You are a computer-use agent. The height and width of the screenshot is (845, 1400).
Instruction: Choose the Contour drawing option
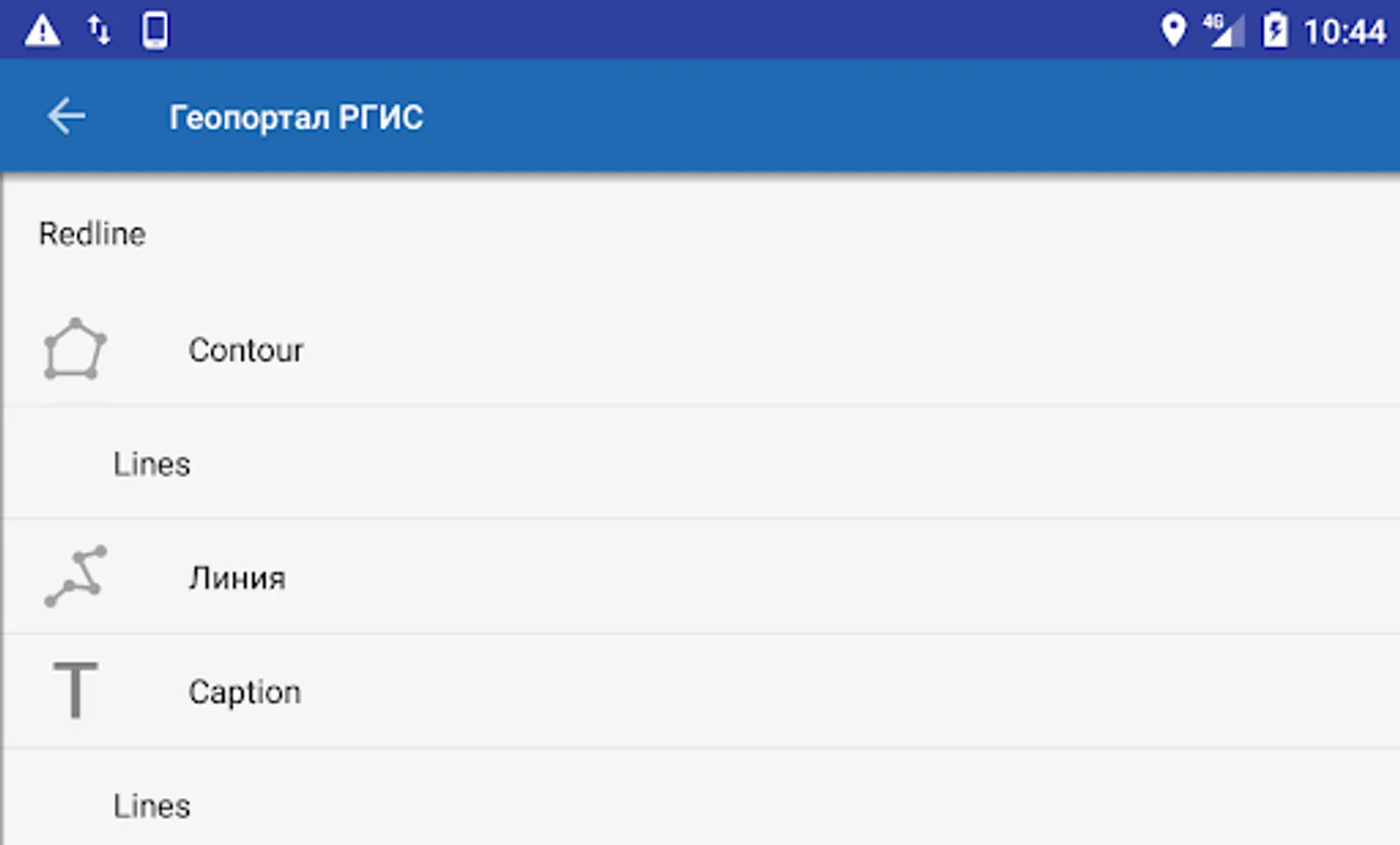pyautogui.click(x=246, y=349)
